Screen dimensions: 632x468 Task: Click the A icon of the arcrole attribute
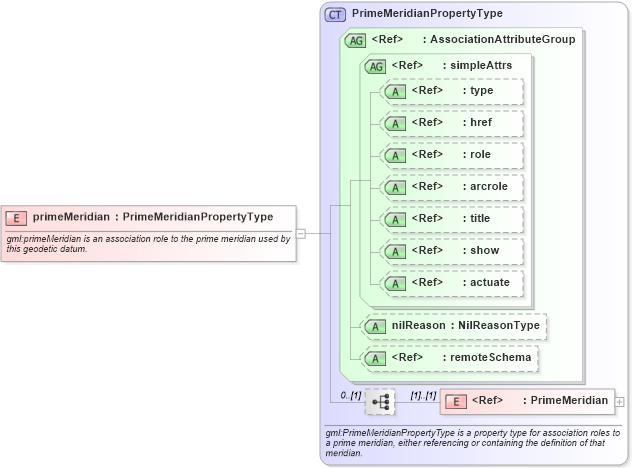pyautogui.click(x=395, y=187)
